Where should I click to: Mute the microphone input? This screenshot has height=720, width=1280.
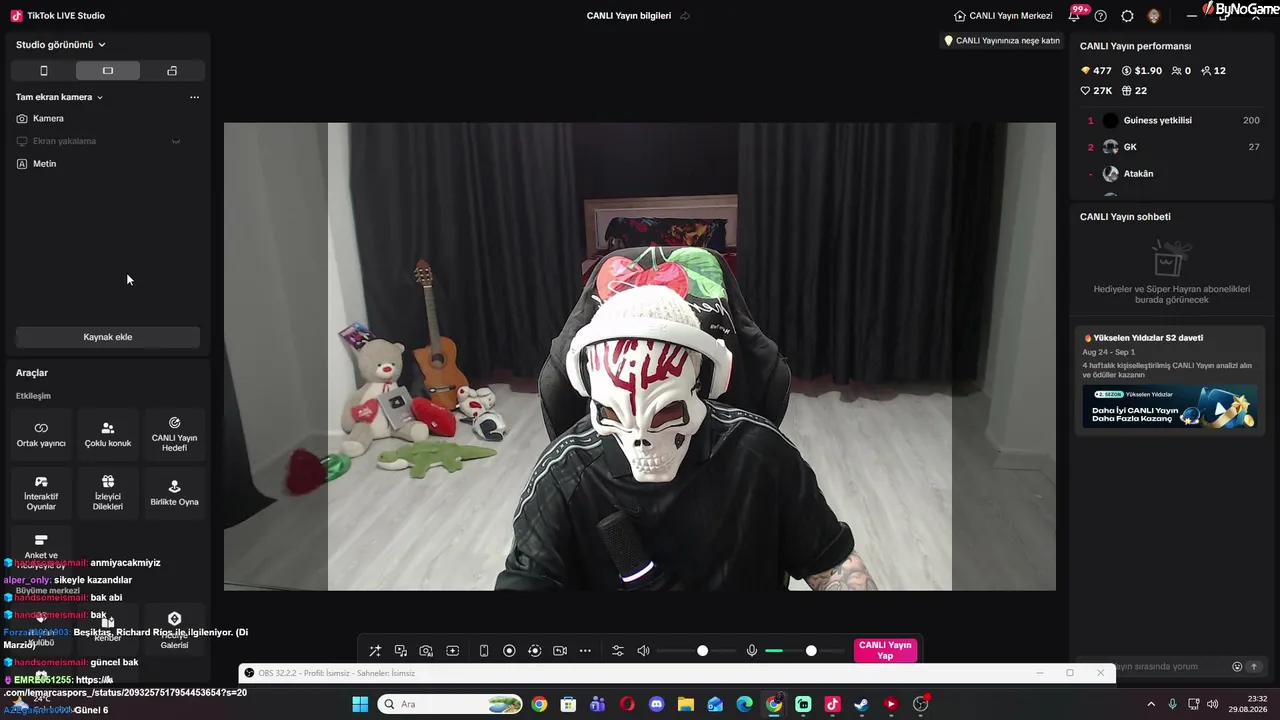click(752, 651)
